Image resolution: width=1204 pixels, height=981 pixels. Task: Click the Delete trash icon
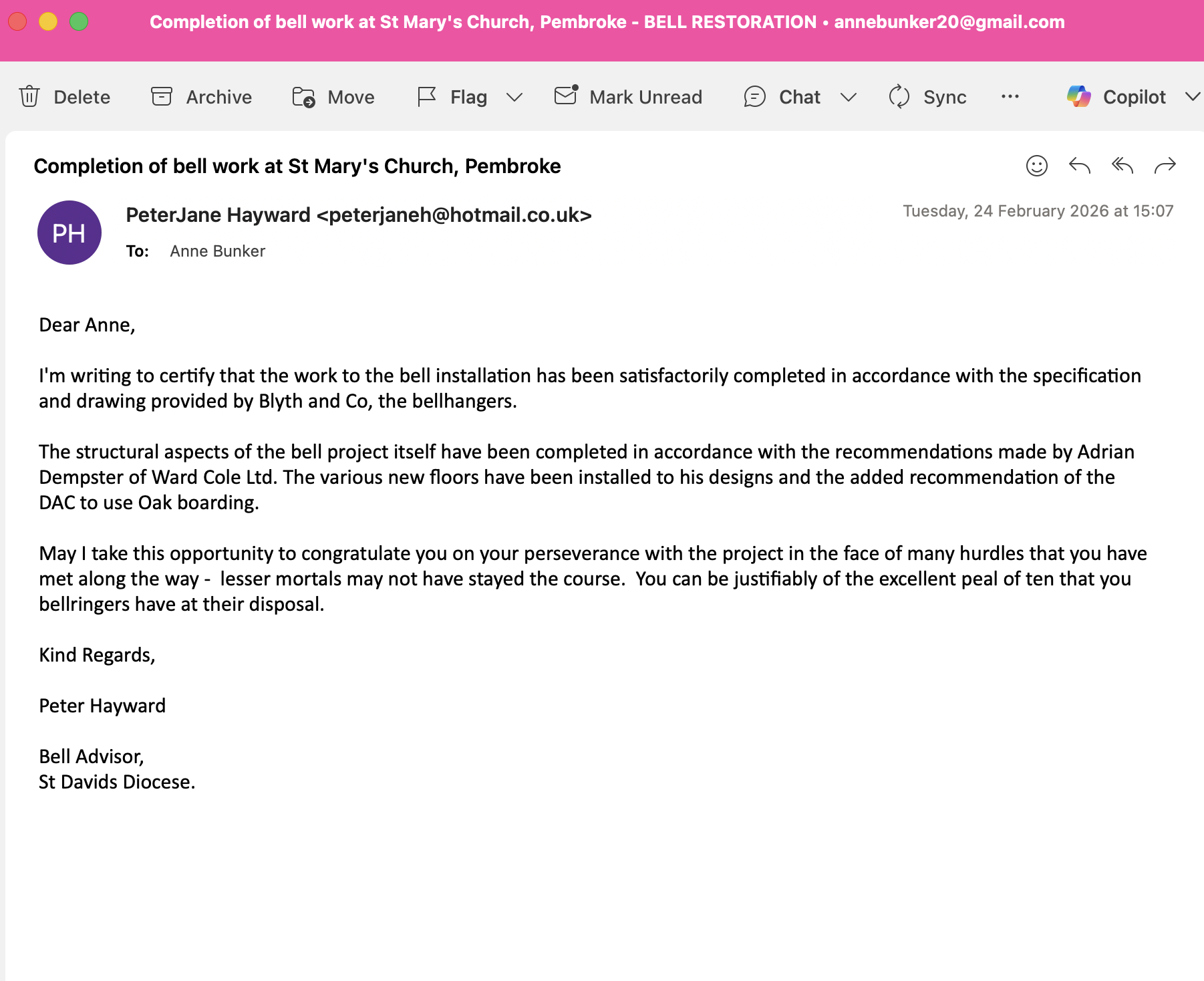tap(29, 97)
